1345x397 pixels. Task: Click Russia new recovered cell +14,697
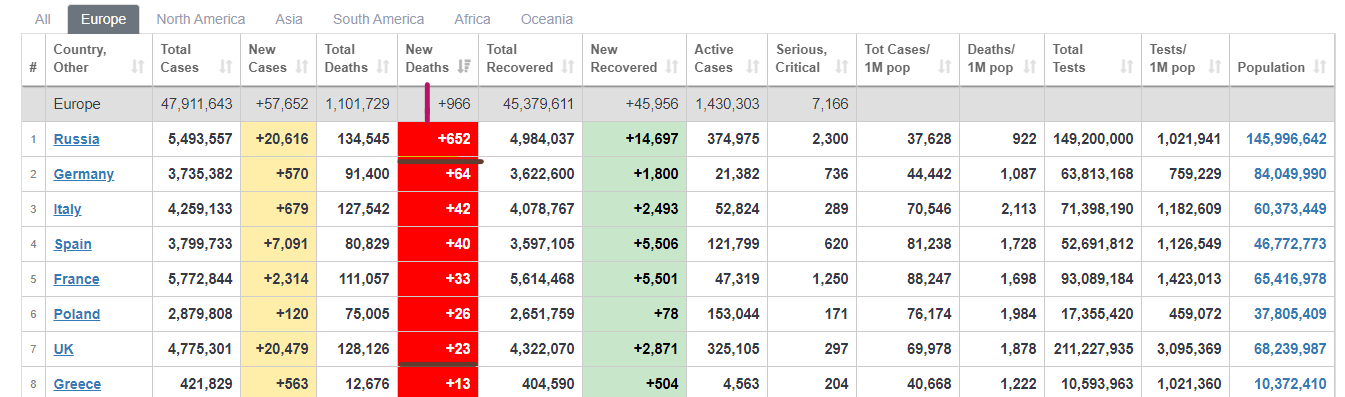[x=634, y=139]
